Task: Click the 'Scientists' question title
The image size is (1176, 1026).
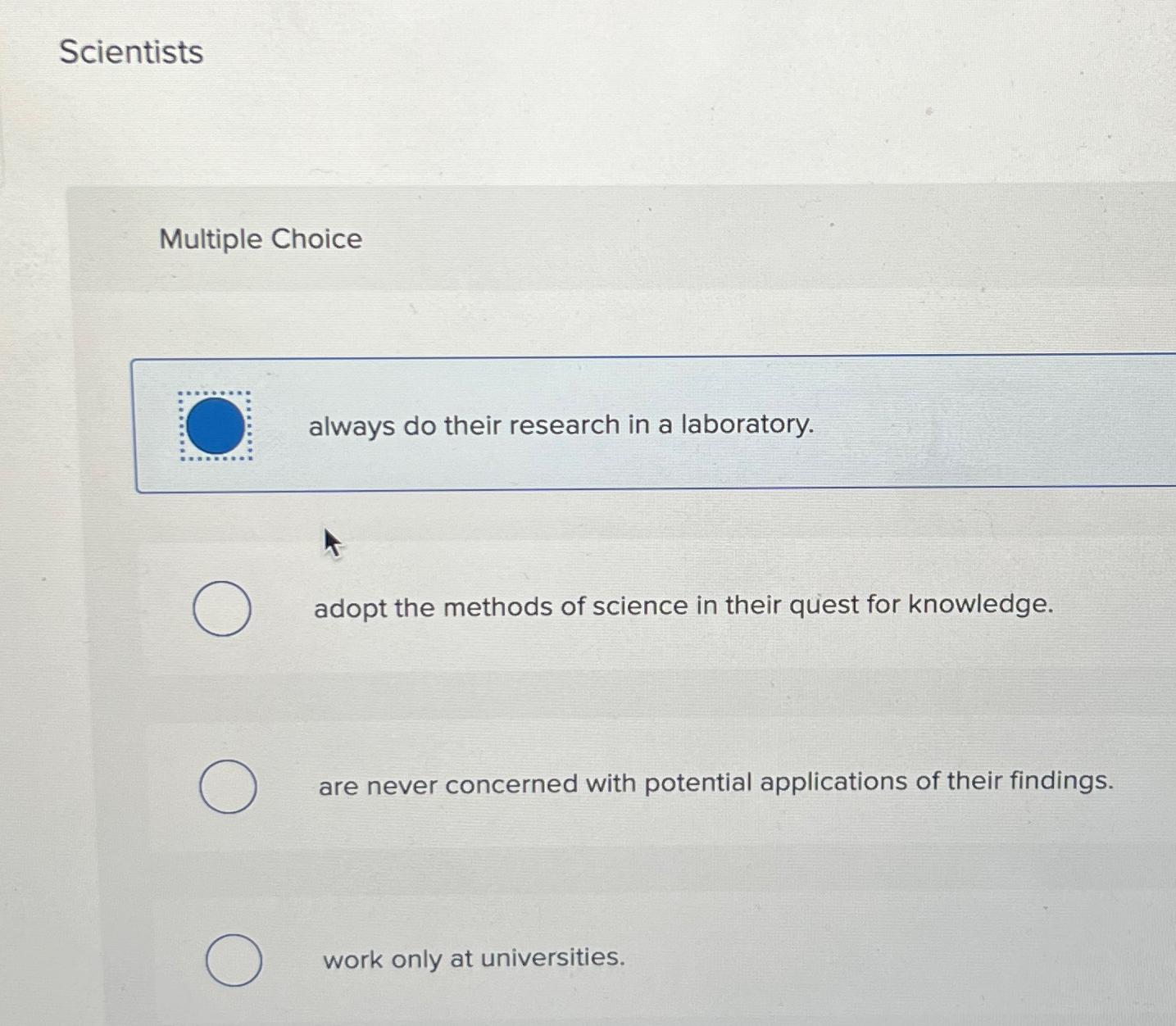Action: [131, 52]
